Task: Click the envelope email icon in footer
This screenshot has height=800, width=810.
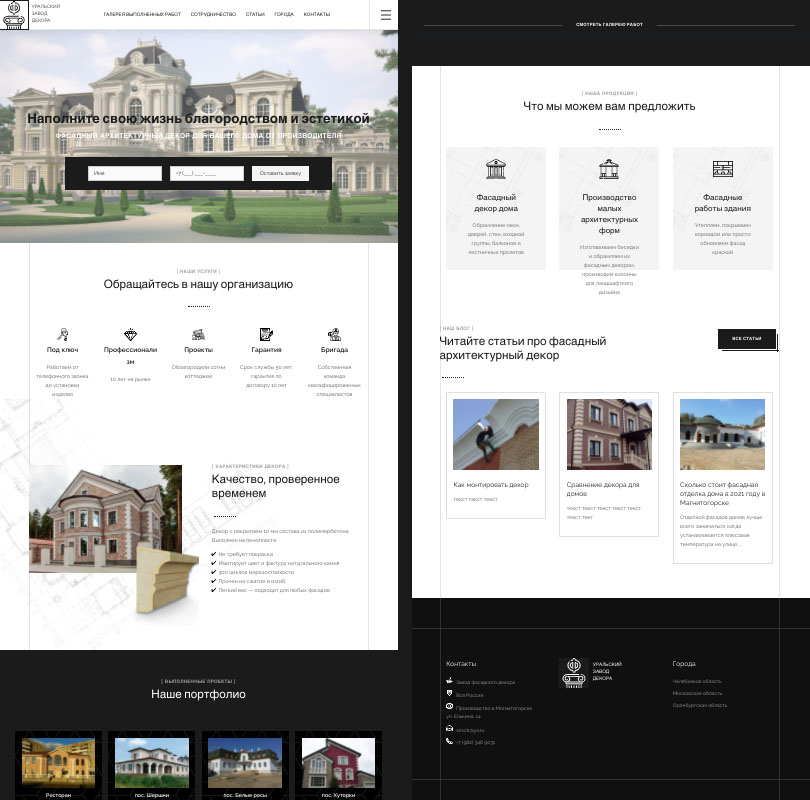Action: point(449,729)
